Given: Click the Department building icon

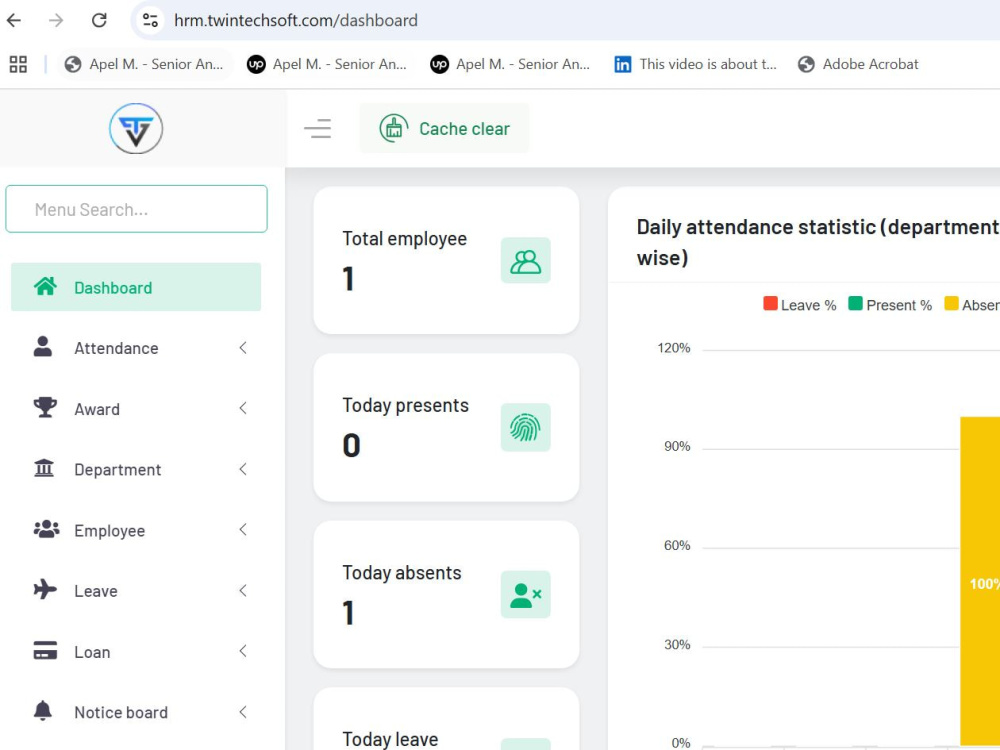Looking at the screenshot, I should tap(44, 468).
